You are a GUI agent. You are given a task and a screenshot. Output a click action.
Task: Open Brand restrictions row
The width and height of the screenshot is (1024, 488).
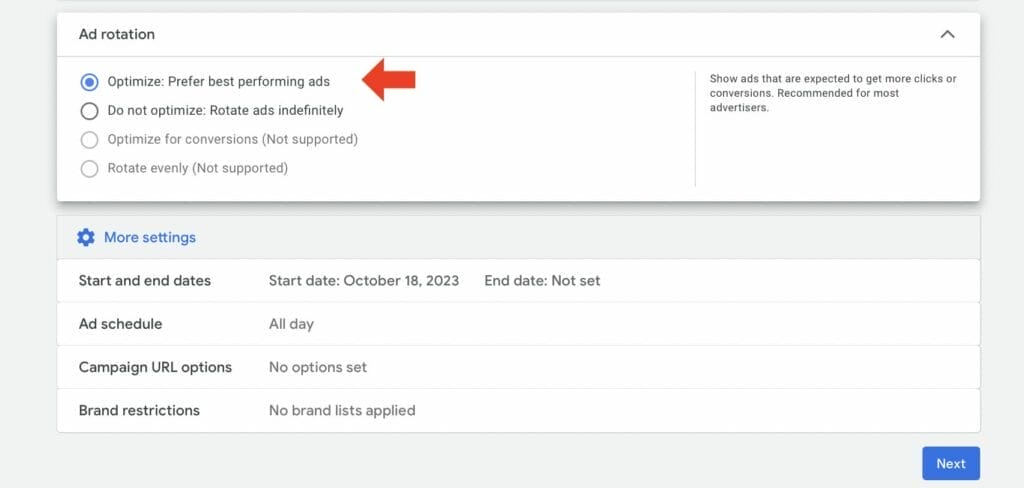pos(519,410)
